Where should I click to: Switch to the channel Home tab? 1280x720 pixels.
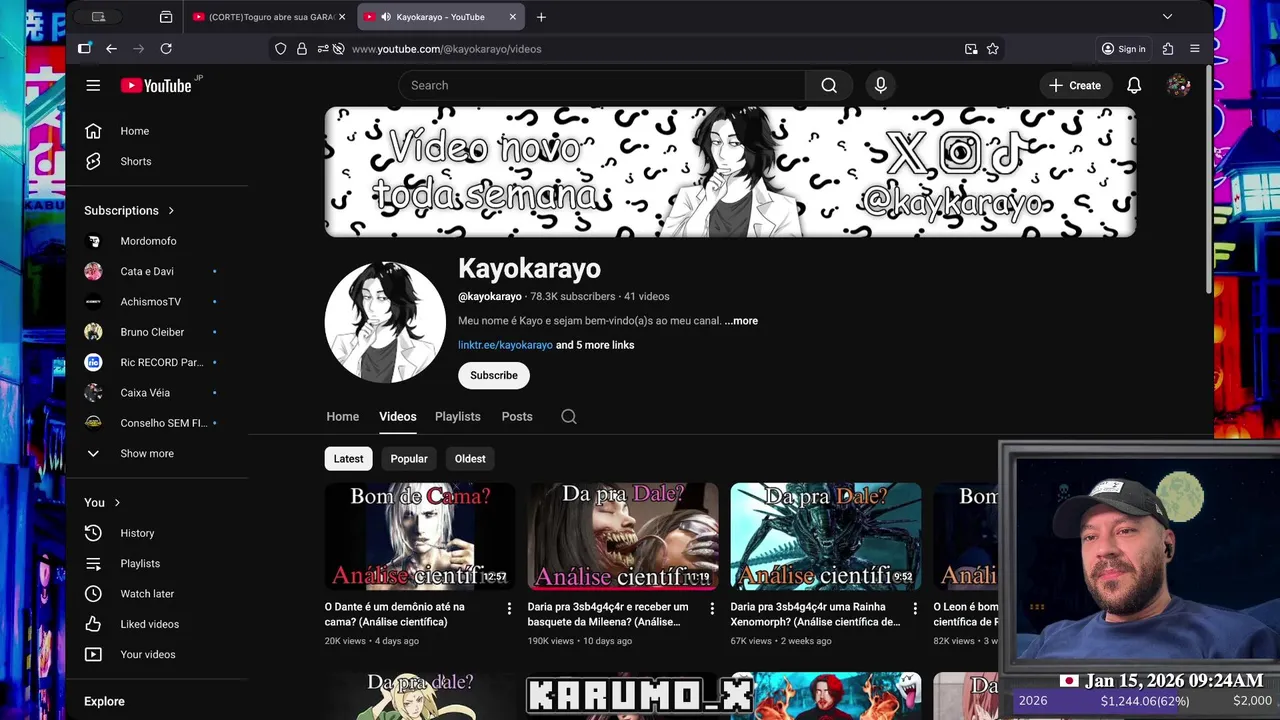point(342,416)
